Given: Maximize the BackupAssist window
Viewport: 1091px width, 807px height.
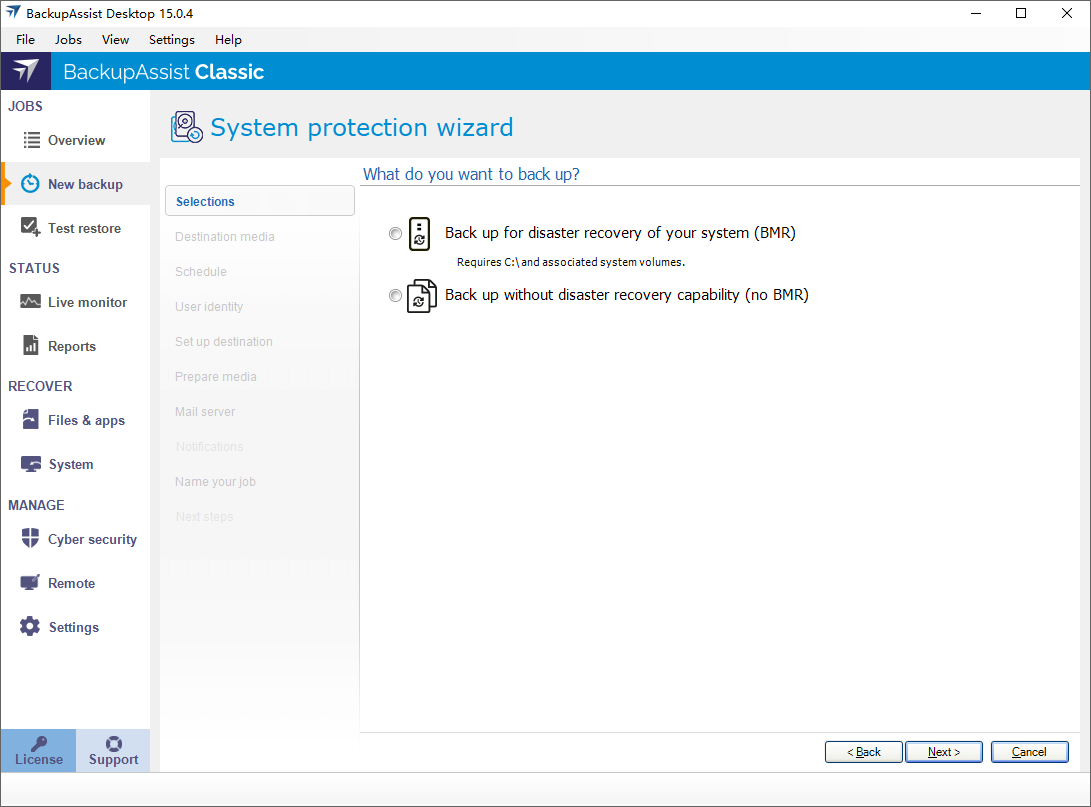Looking at the screenshot, I should [x=1021, y=13].
